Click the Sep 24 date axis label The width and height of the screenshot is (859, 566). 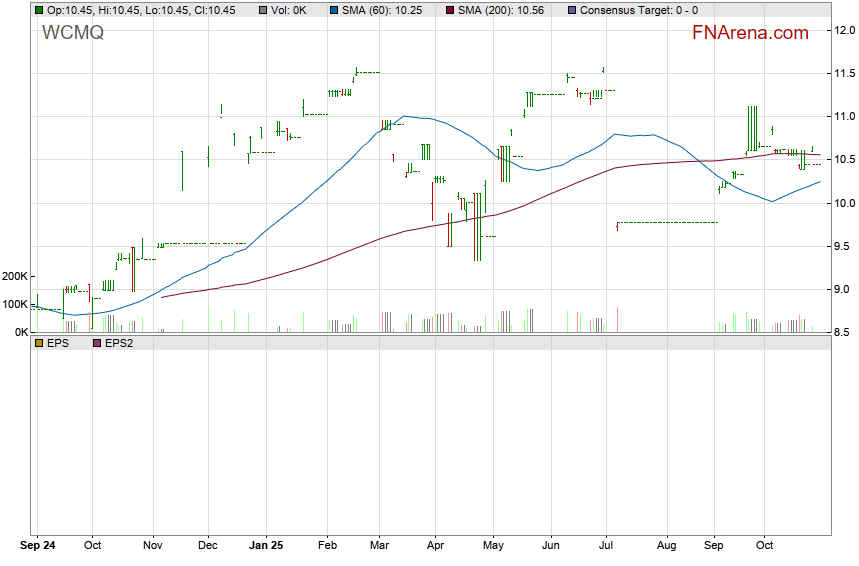38,546
